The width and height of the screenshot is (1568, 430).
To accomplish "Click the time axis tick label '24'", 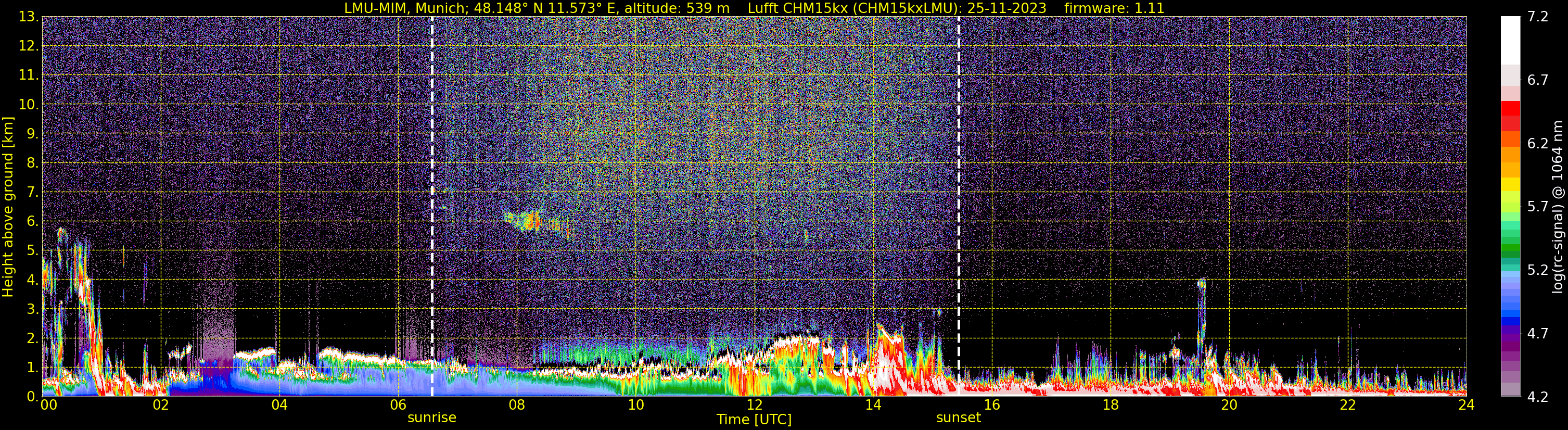I will coord(1467,405).
